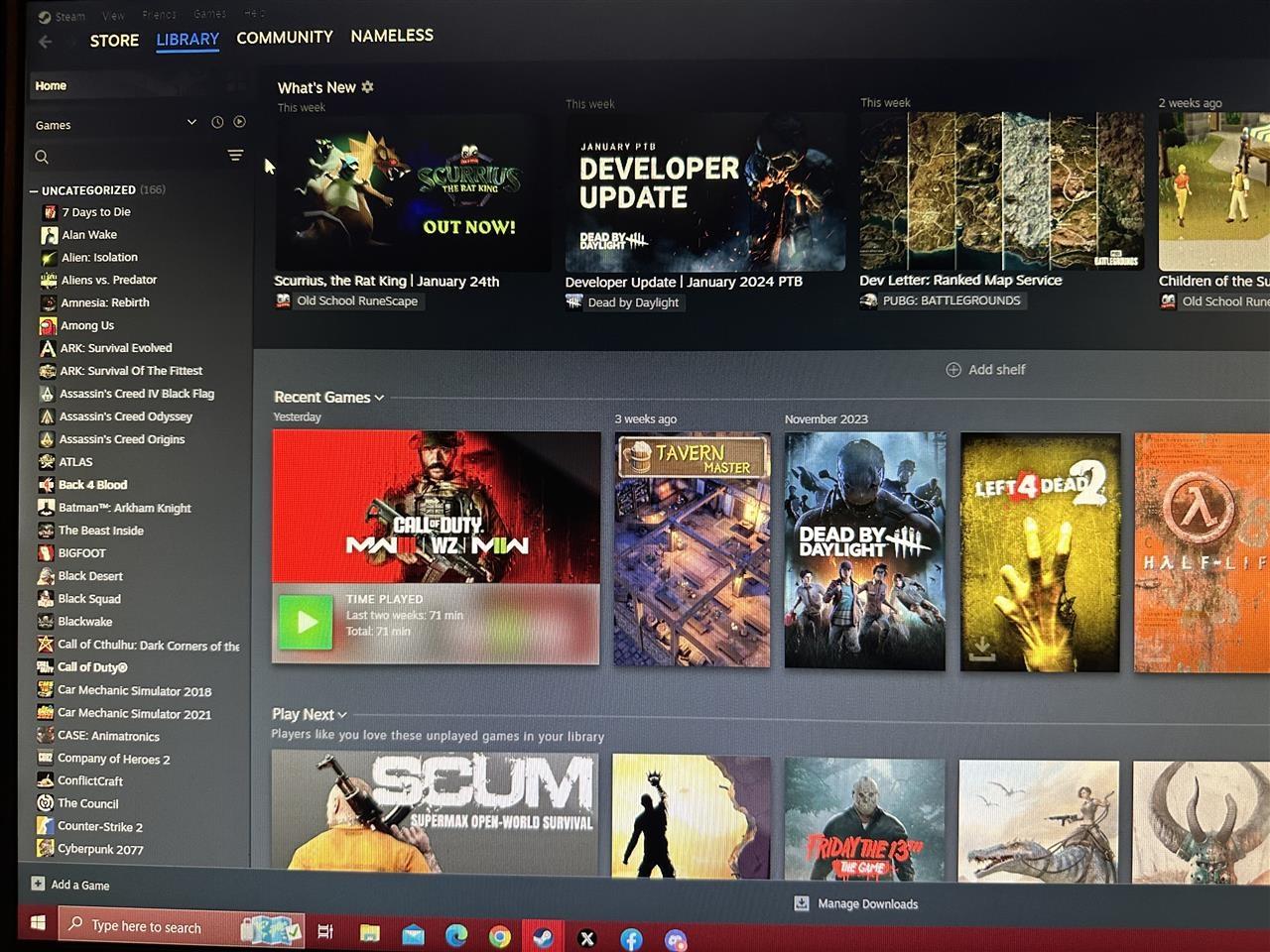The width and height of the screenshot is (1270, 952).
Task: Click the Dead by Daylight news tag icon
Action: [573, 301]
